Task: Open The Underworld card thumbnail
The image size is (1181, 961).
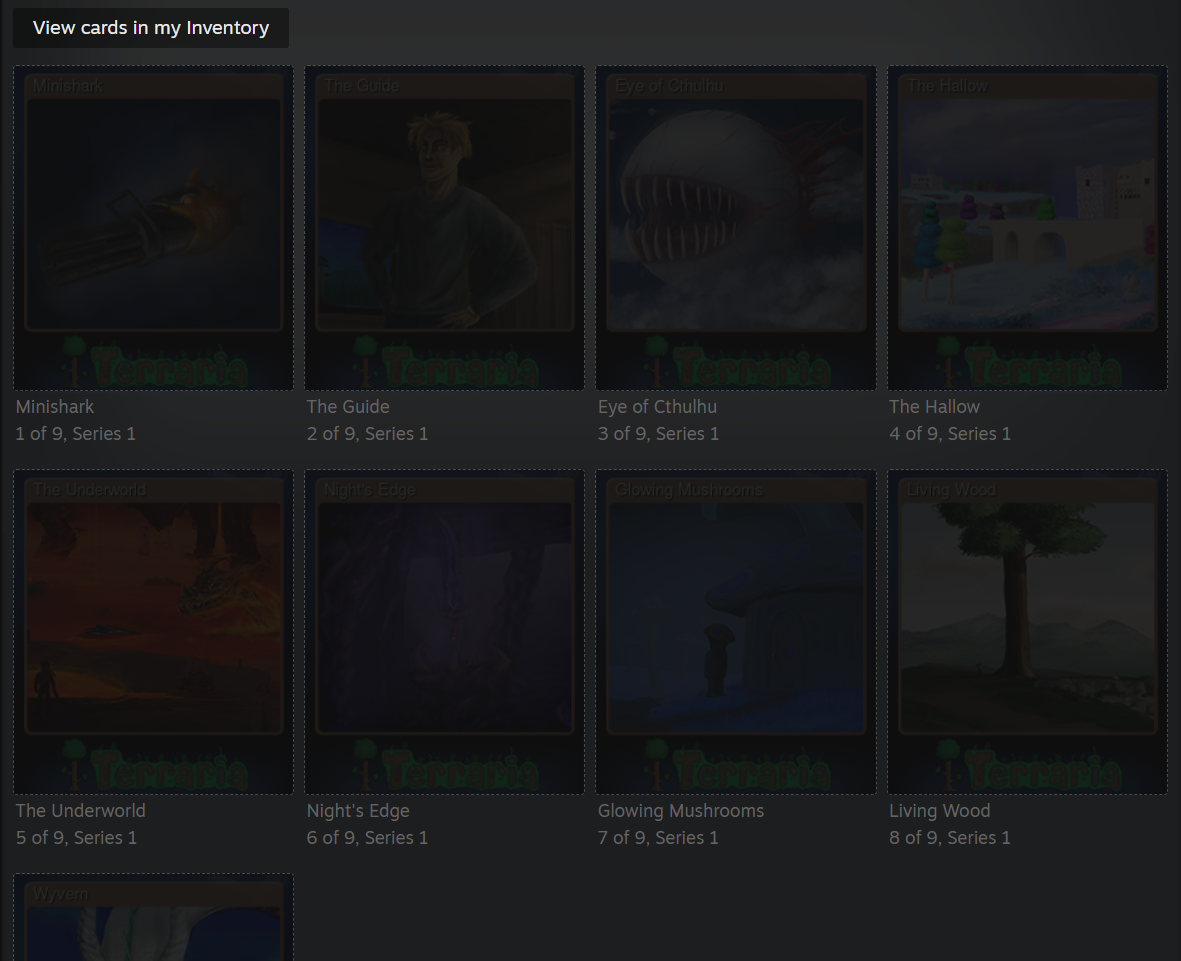Action: (154, 632)
